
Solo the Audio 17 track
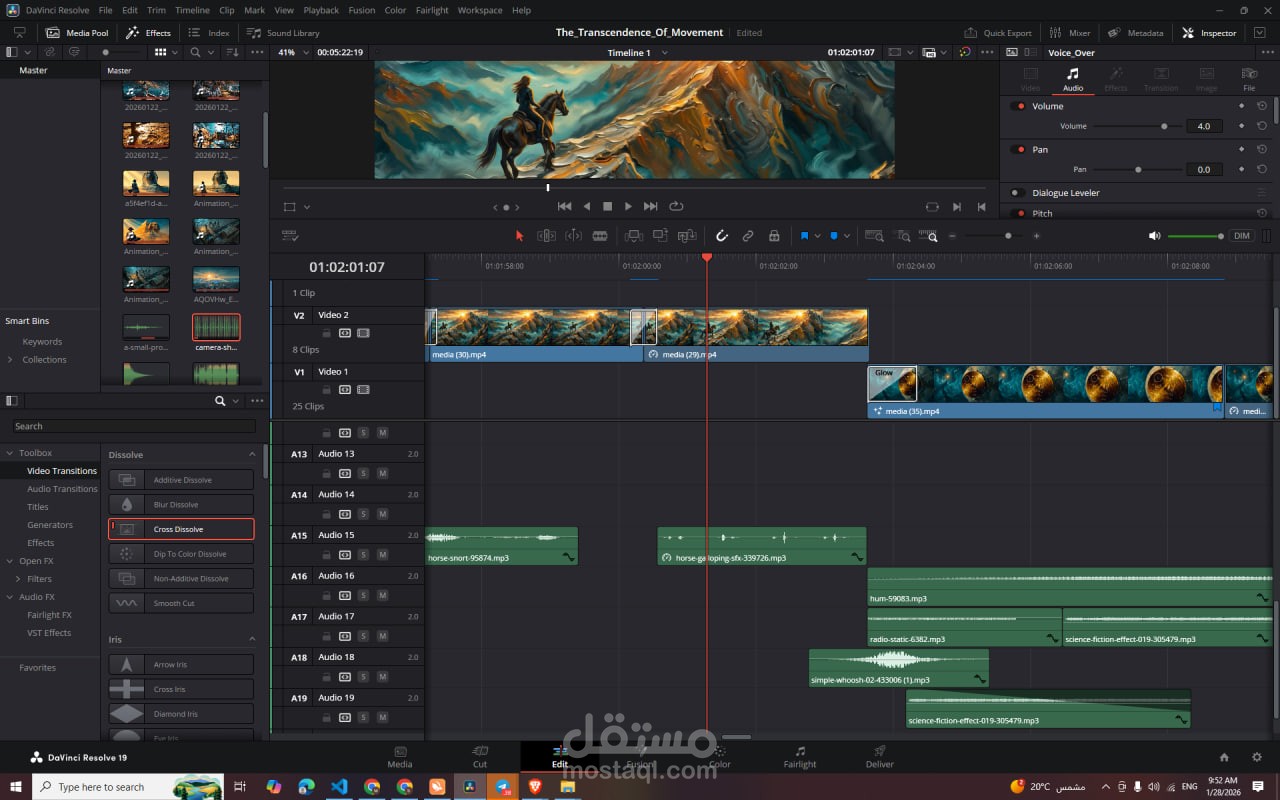coord(363,636)
